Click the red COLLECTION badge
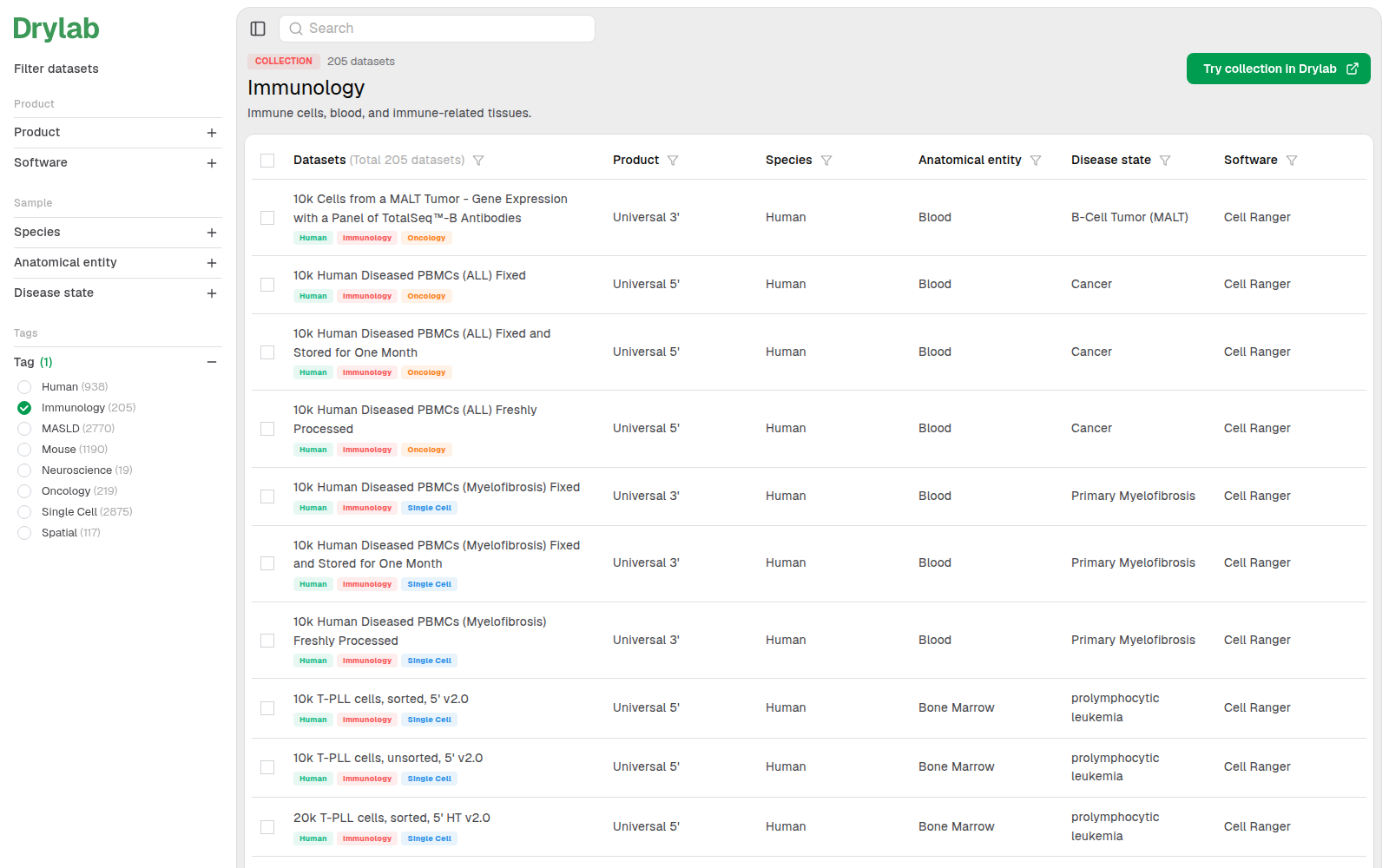This screenshot has width=1389, height=868. [284, 62]
